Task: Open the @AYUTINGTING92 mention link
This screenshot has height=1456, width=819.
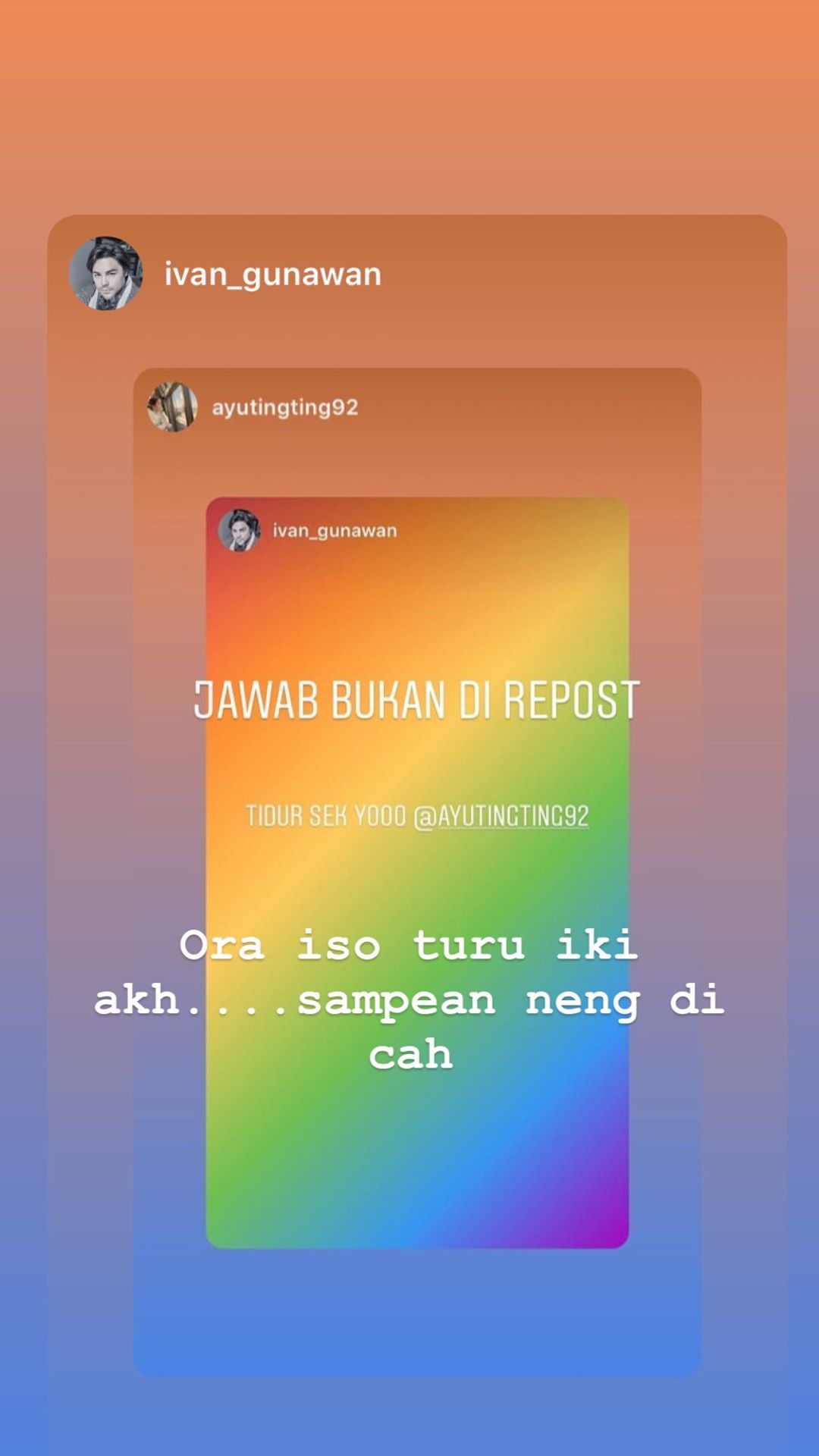Action: (x=501, y=816)
